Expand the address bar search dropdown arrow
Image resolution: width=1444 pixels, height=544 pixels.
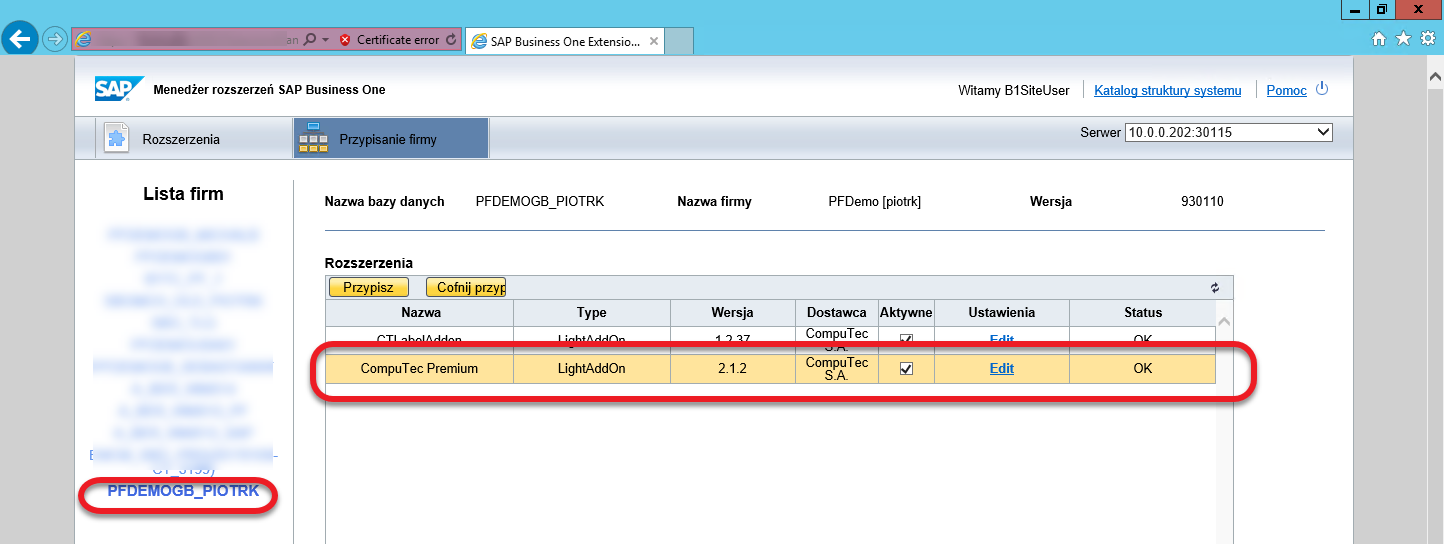(325, 40)
